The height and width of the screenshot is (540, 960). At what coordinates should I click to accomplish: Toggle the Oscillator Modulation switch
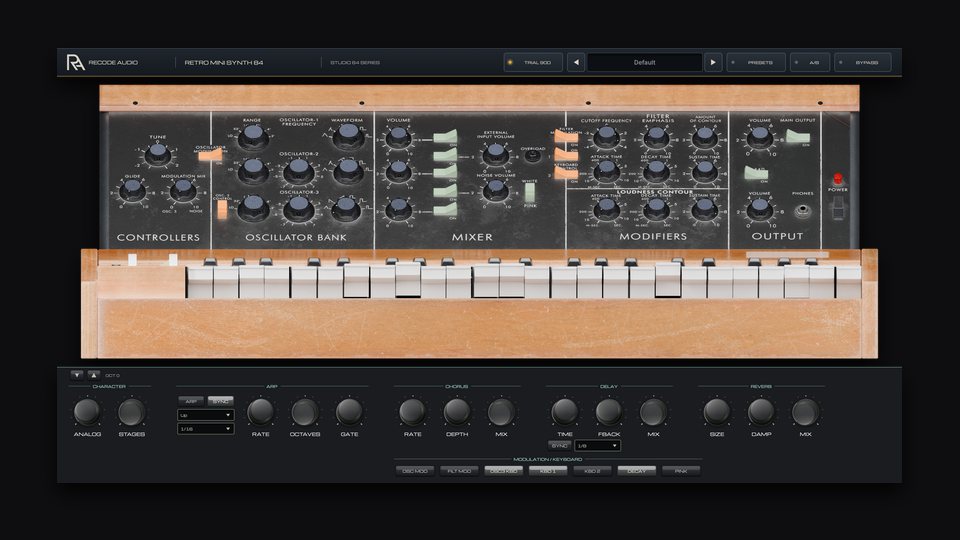click(x=210, y=156)
